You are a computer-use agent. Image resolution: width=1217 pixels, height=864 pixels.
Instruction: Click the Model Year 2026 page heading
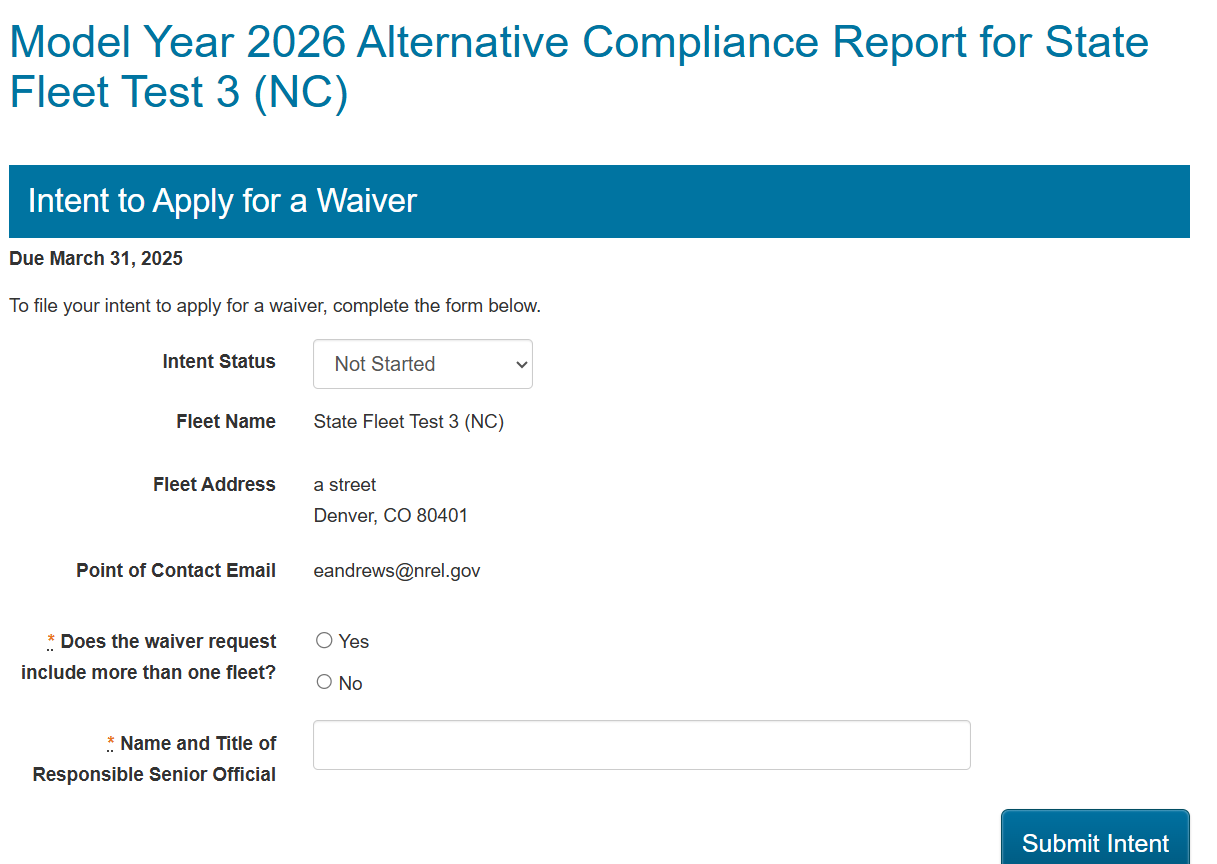(579, 67)
